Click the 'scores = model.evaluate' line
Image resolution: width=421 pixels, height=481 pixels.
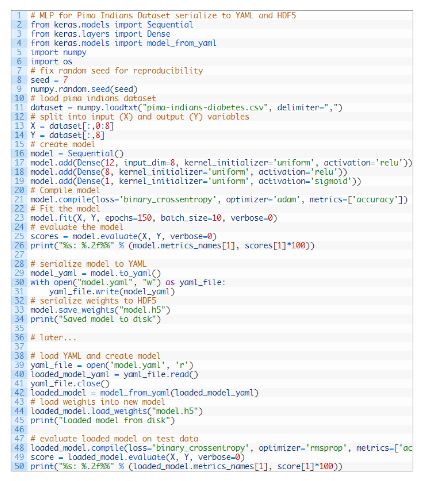click(123, 236)
